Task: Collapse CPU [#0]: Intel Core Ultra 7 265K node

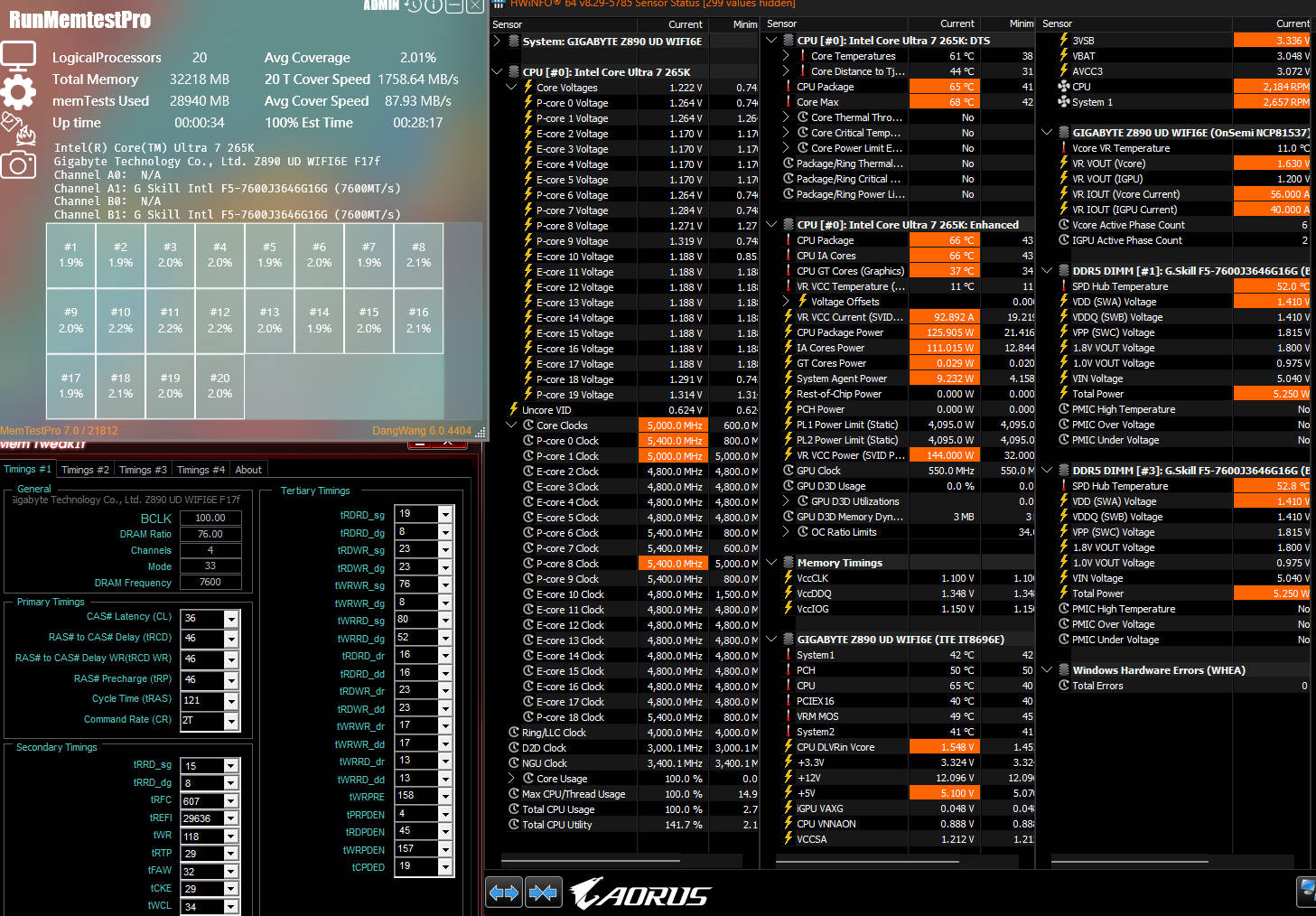Action: pyautogui.click(x=498, y=71)
